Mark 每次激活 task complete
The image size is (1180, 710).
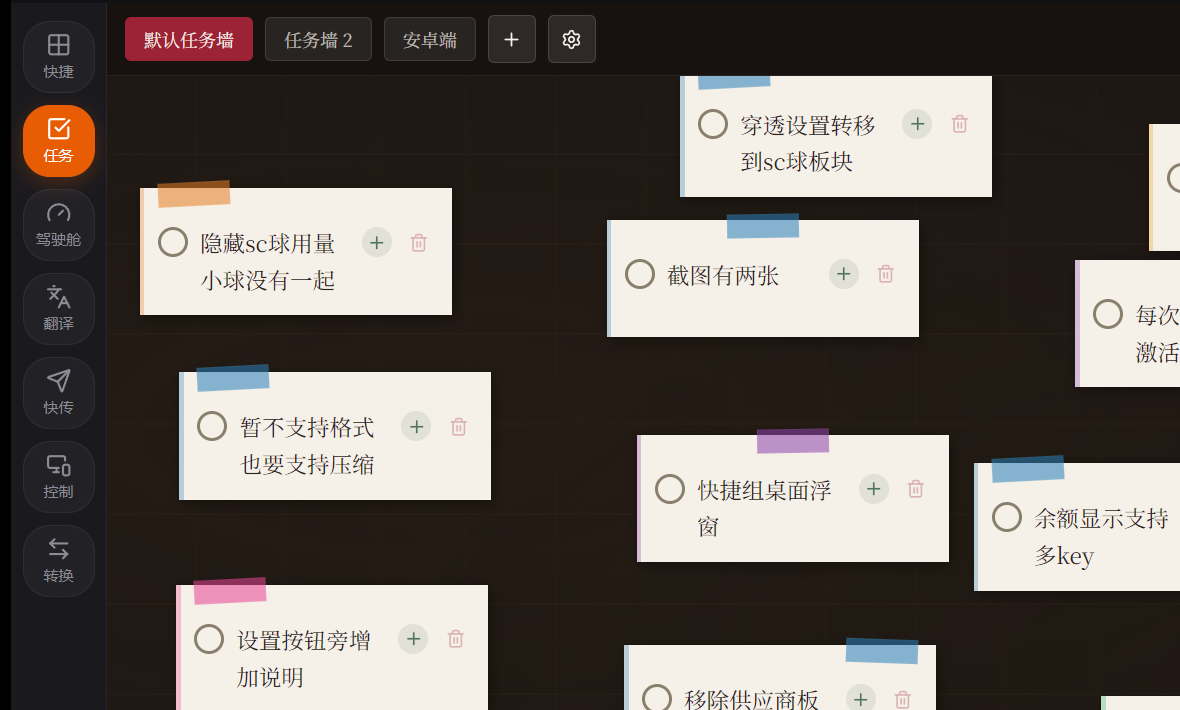(1108, 314)
